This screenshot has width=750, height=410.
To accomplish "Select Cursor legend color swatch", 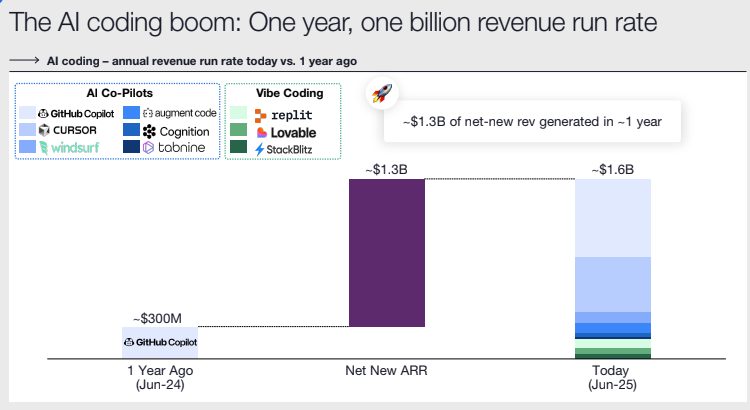I will [x=27, y=130].
